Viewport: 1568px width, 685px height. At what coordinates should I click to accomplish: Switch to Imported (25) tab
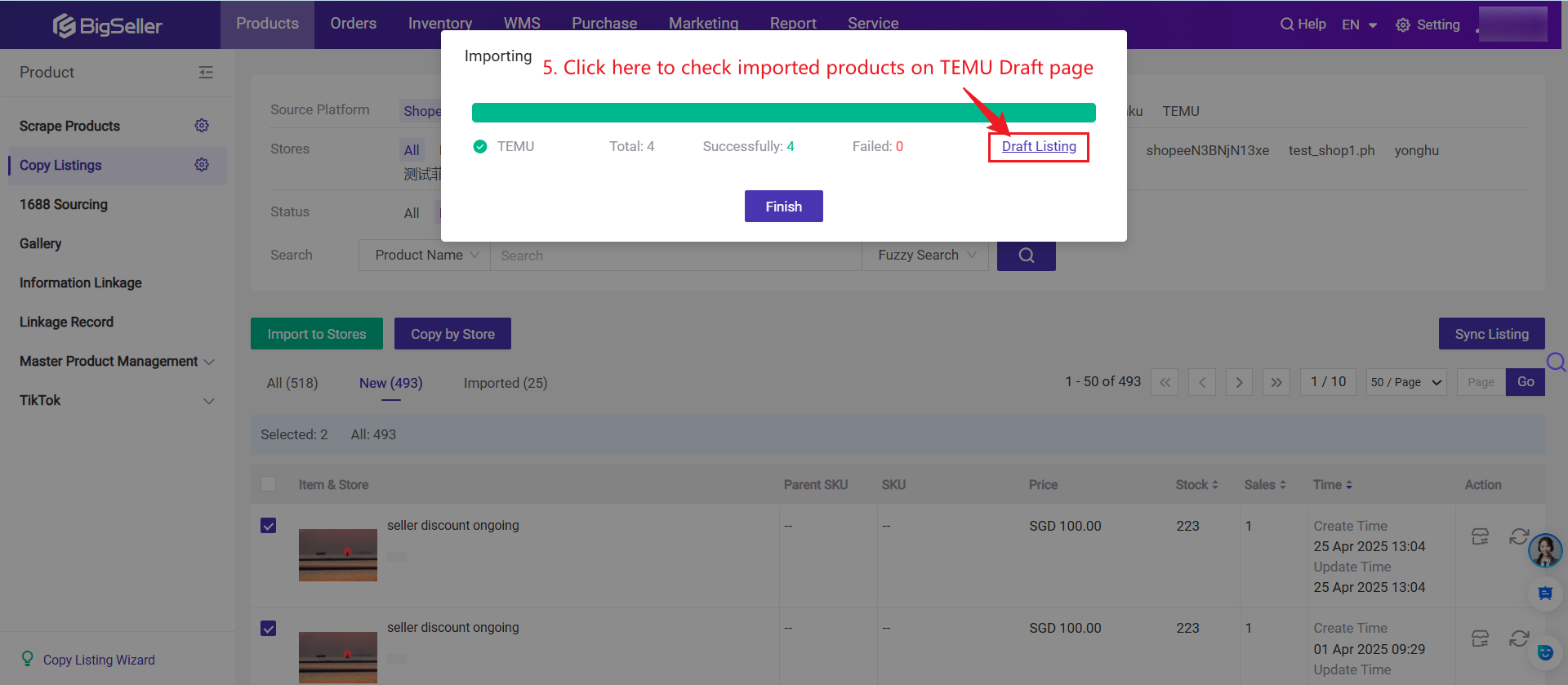click(x=506, y=383)
